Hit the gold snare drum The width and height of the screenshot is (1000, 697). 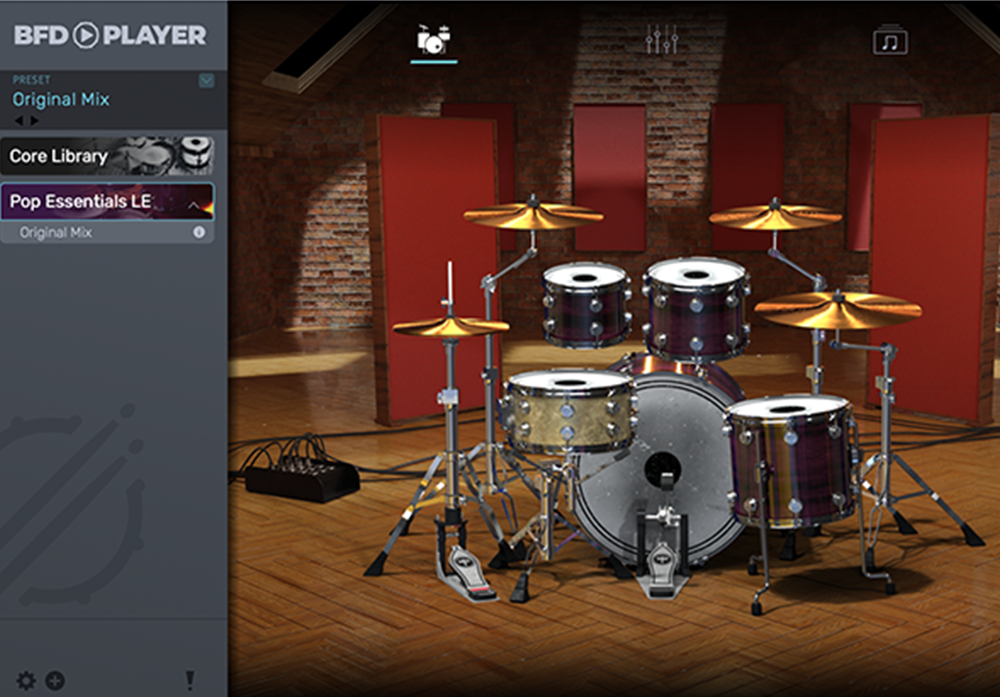pyautogui.click(x=568, y=408)
